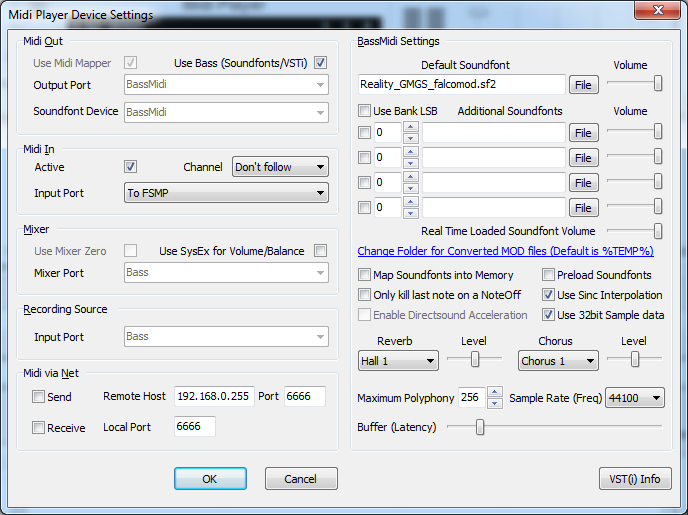Image resolution: width=688 pixels, height=515 pixels.
Task: Increase Maximum Polyphony with up arrow
Action: (x=494, y=392)
